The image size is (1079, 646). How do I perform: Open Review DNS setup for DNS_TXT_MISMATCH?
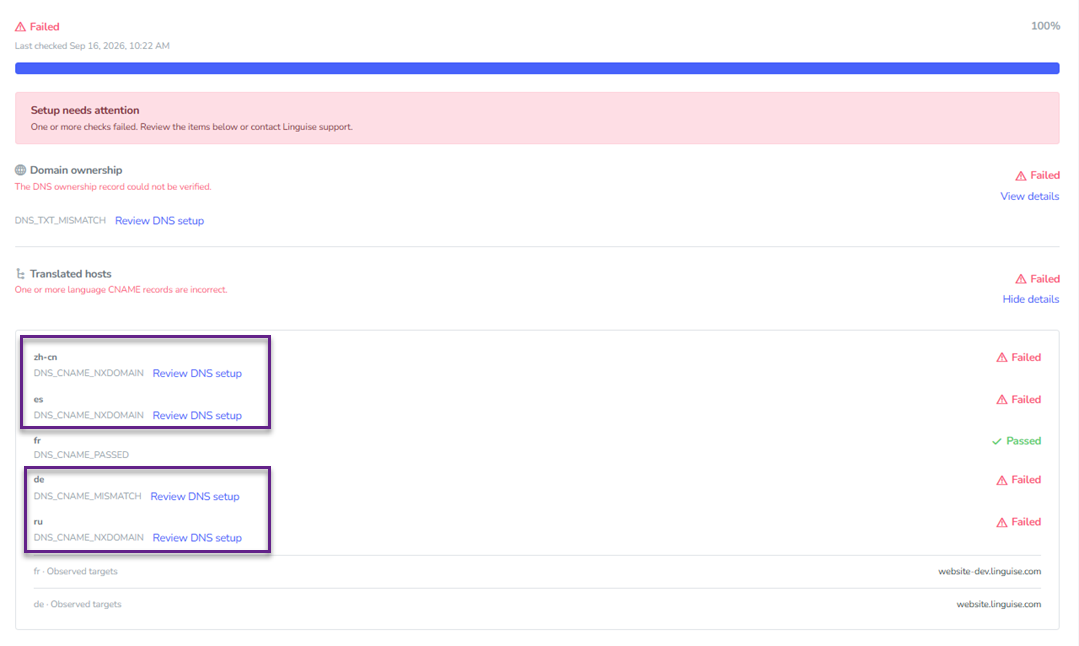click(x=160, y=221)
